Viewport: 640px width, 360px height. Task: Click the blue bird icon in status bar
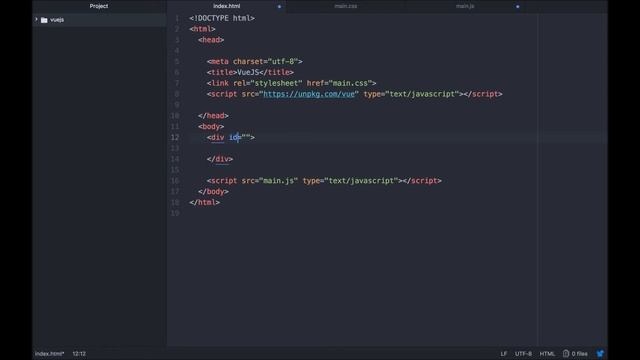click(x=600, y=353)
